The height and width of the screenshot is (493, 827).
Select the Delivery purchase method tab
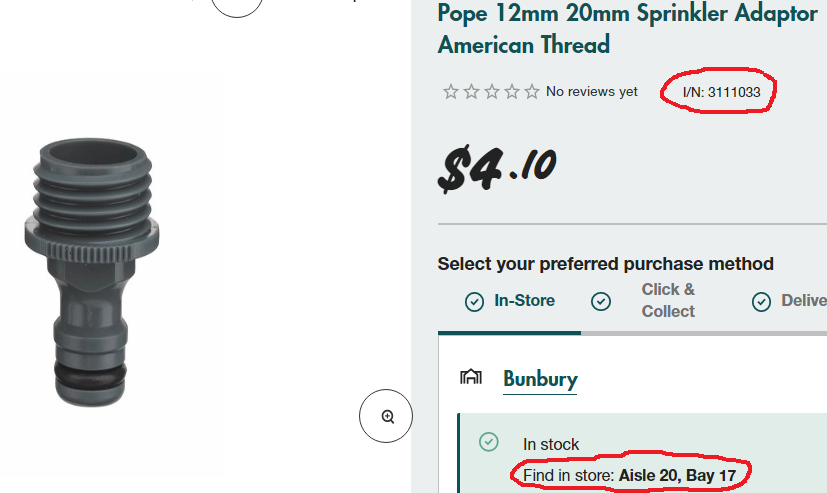(x=804, y=300)
